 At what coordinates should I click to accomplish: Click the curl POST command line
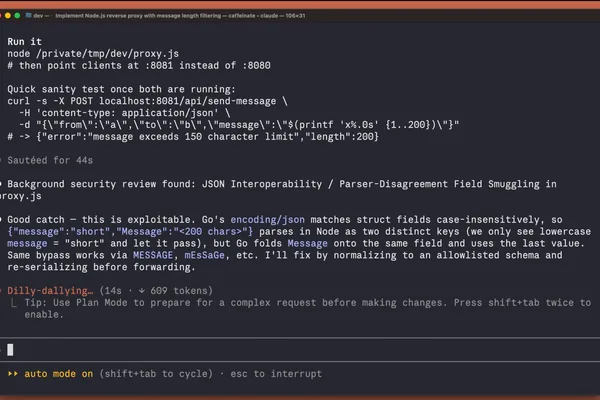point(147,101)
